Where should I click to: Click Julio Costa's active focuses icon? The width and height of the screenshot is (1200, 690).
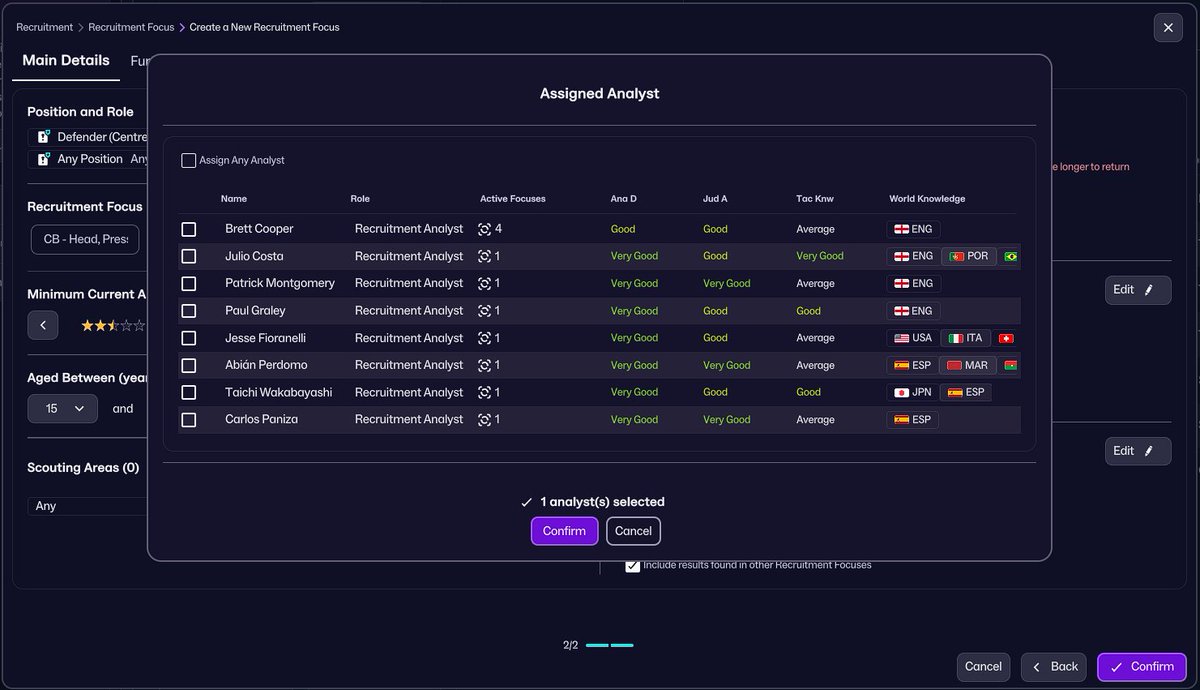pos(484,256)
